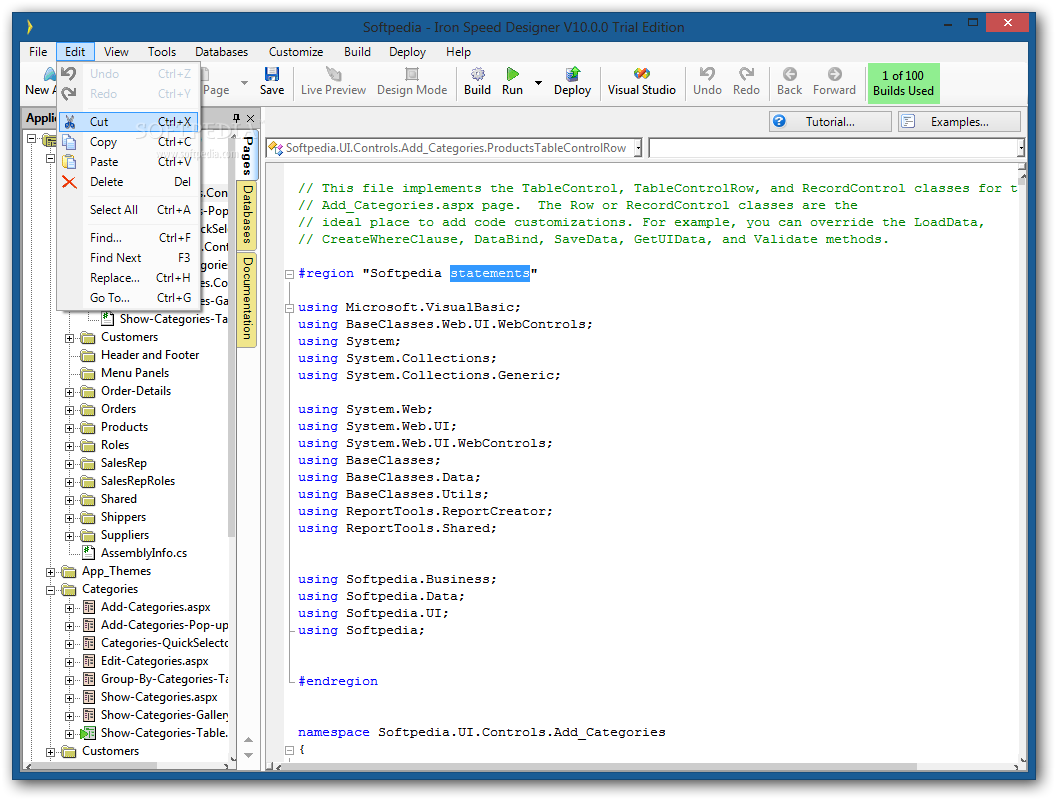
Task: Click the #endregion line in code
Action: (338, 681)
